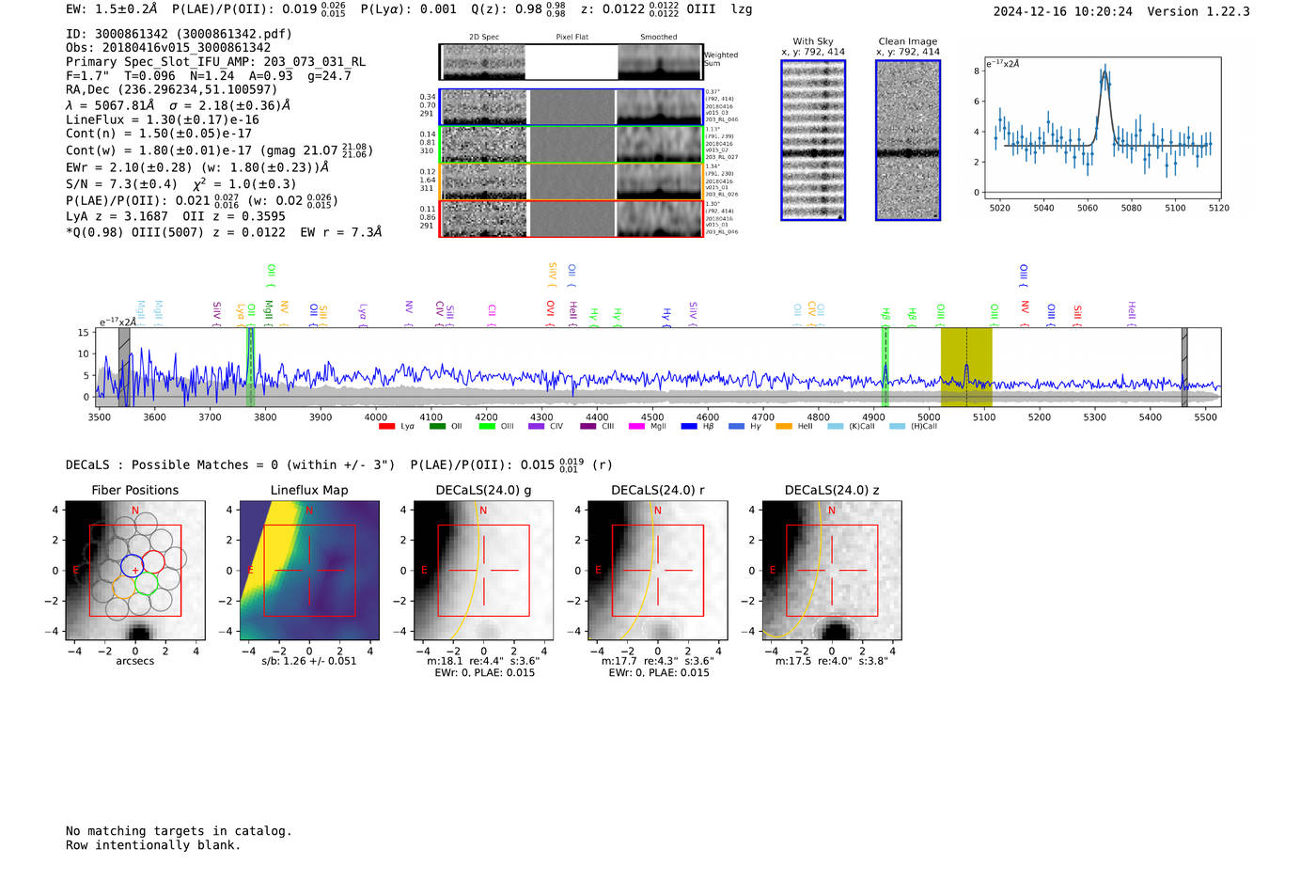Click the ID: 3000861342 text line
The width and height of the screenshot is (1316, 896).
(179, 34)
